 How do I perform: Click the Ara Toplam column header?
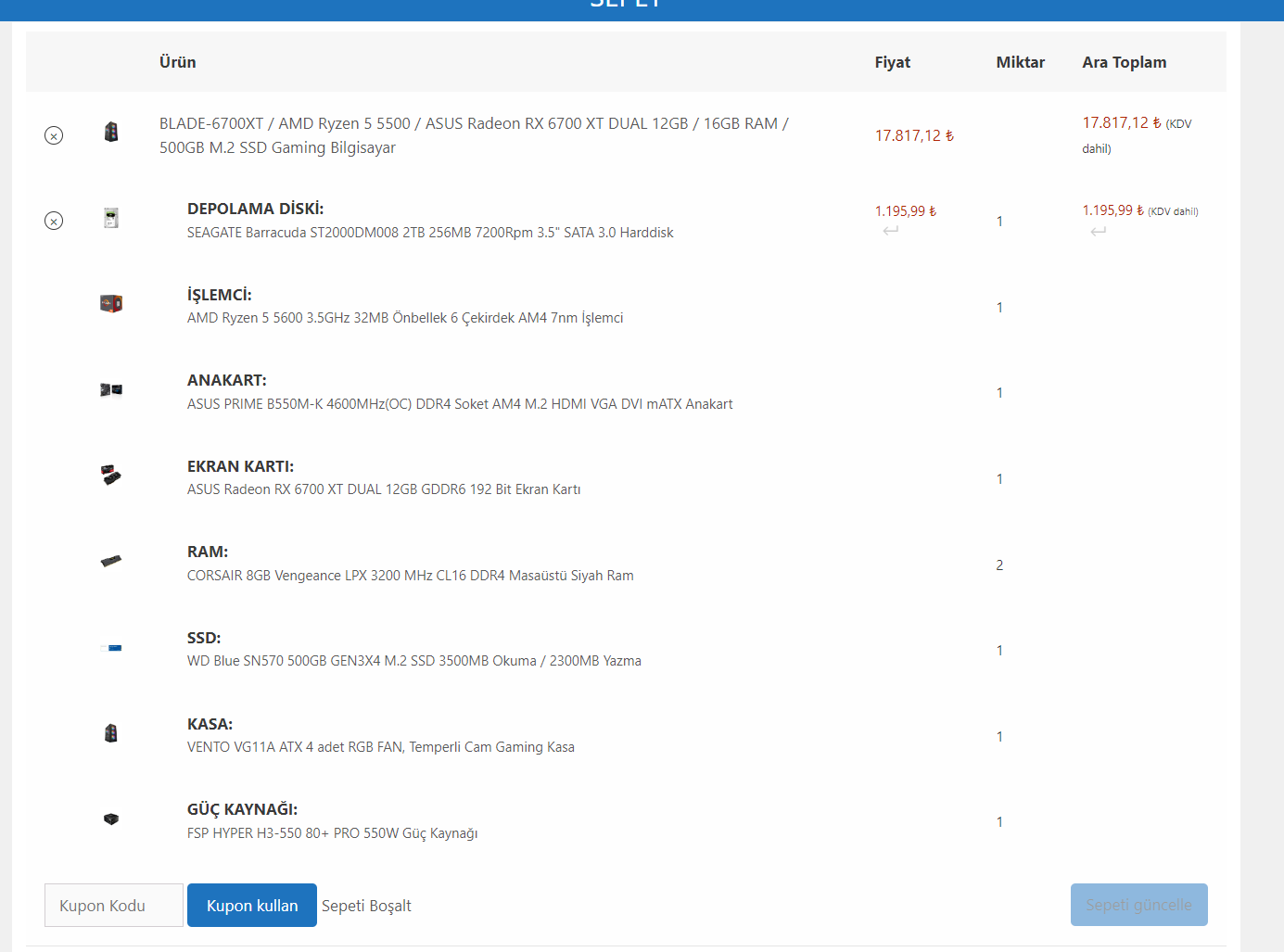point(1124,62)
